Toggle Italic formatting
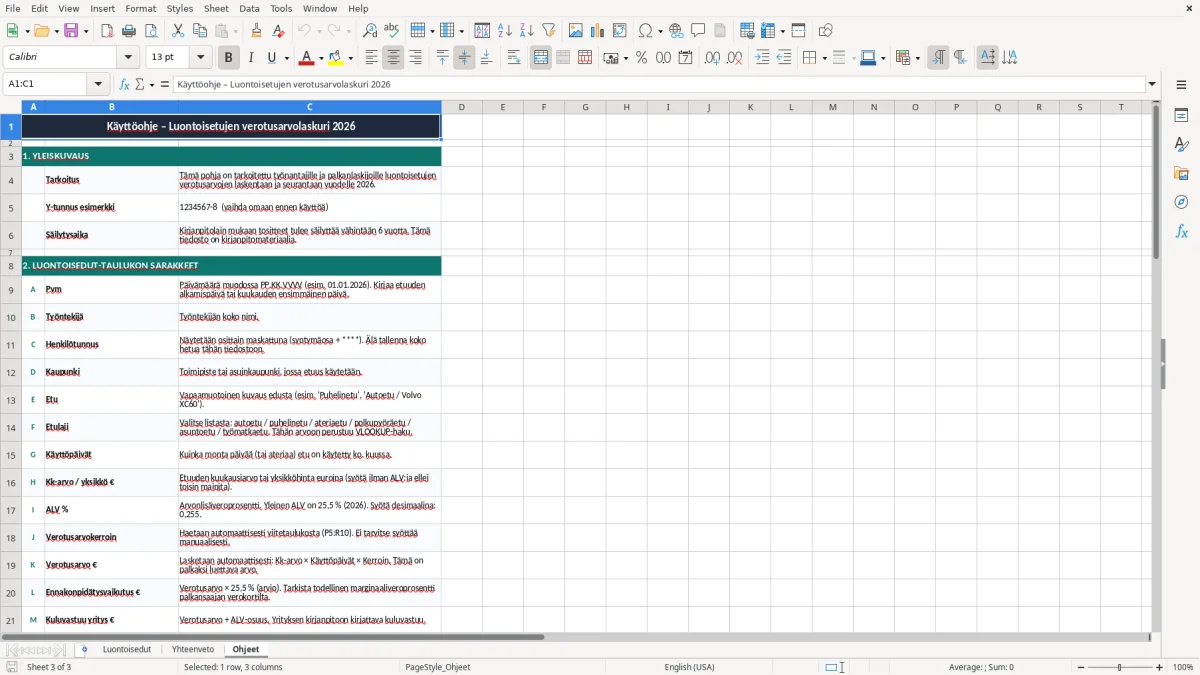The width and height of the screenshot is (1200, 675). (x=250, y=58)
